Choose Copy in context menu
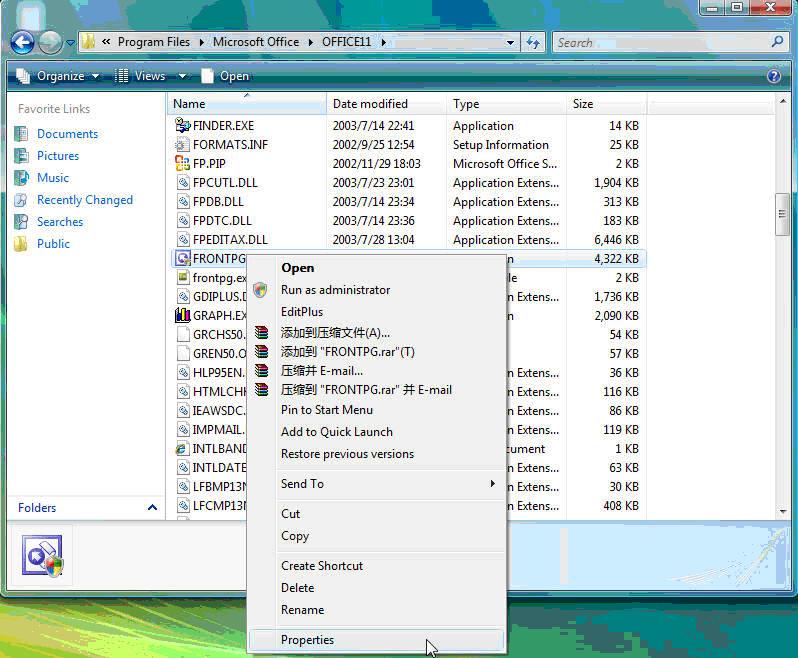798x658 pixels. 376,536
